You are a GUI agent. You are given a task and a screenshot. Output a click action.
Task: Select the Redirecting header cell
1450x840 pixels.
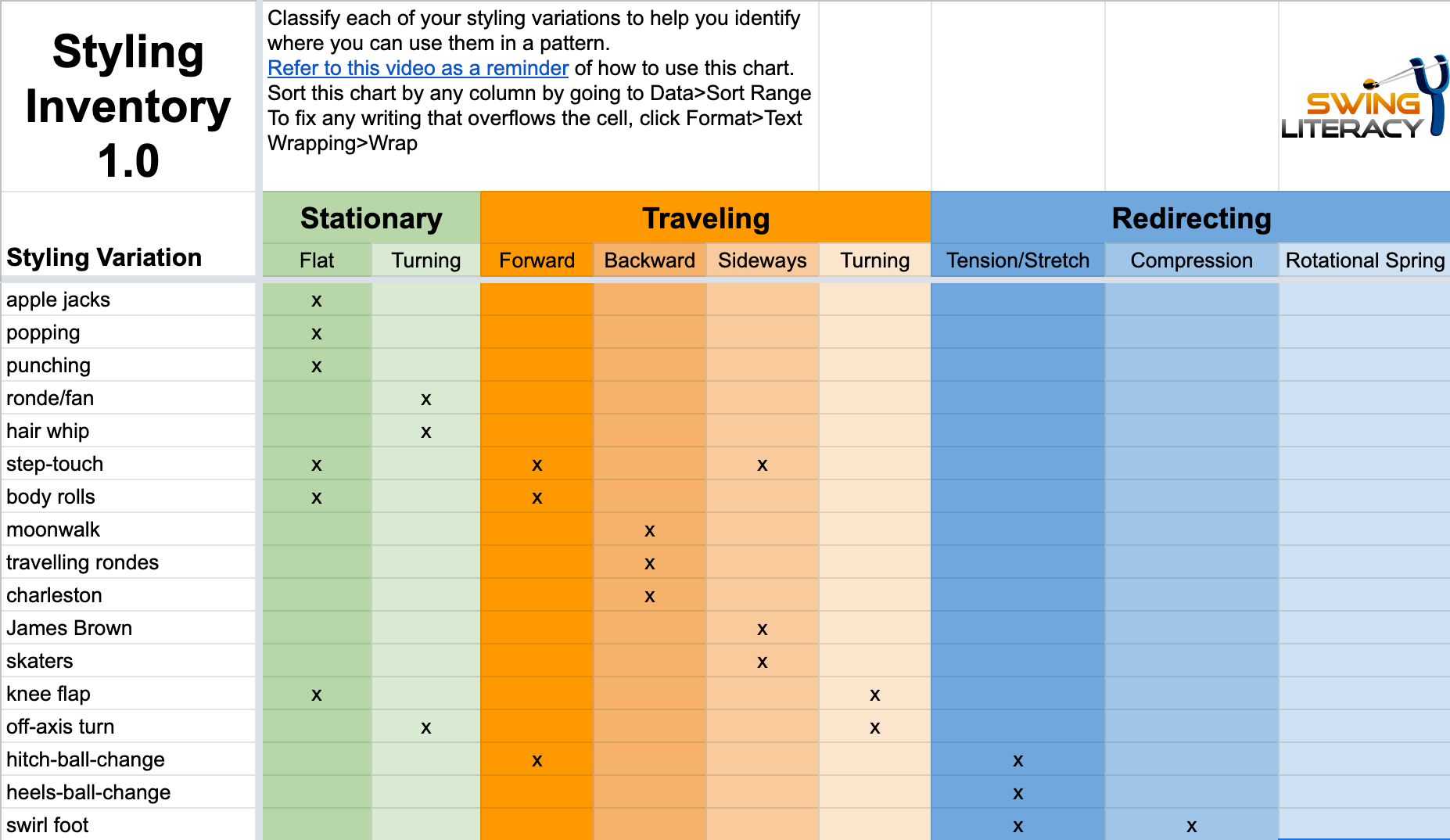1190,218
